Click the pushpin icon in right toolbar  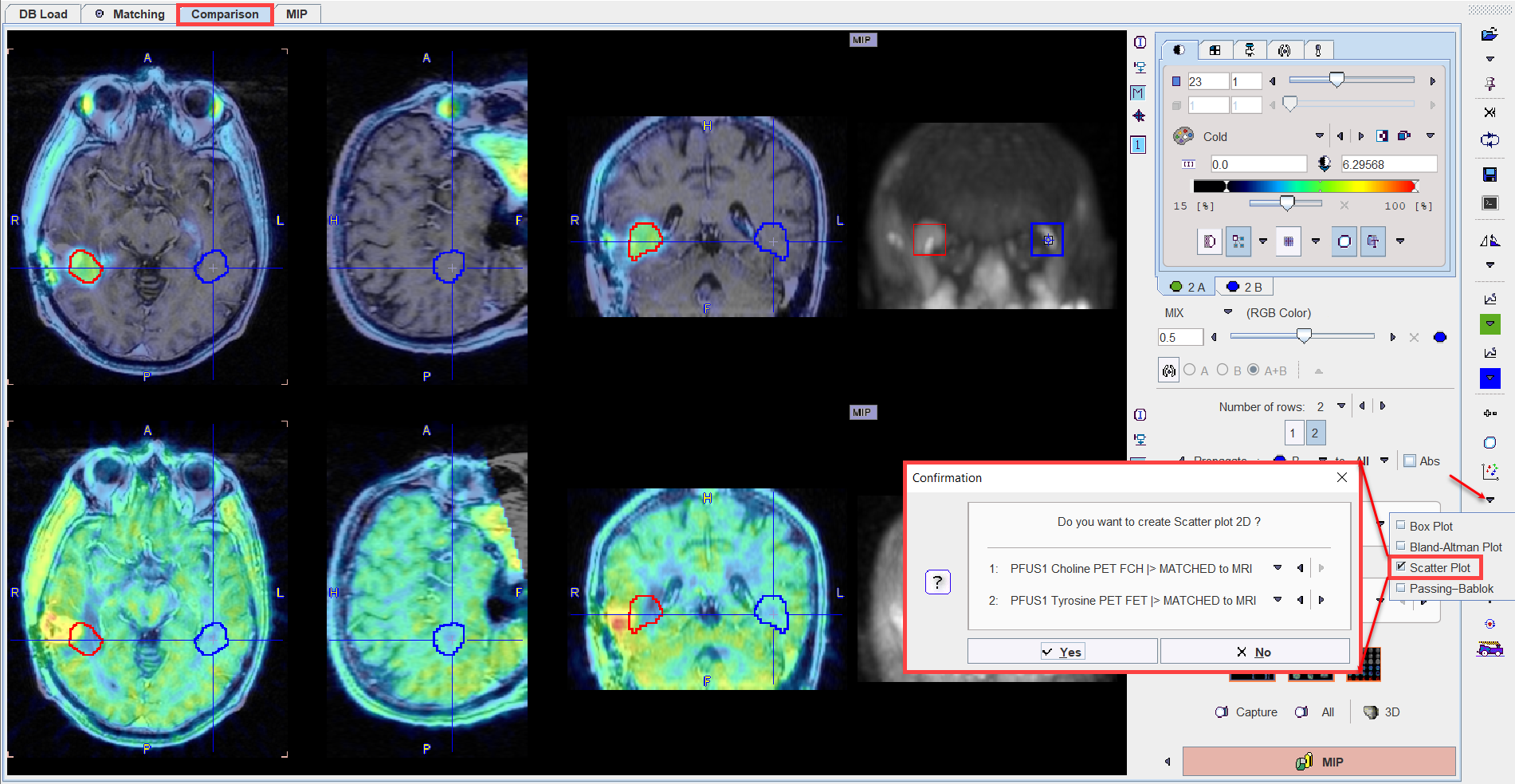pyautogui.click(x=1489, y=84)
